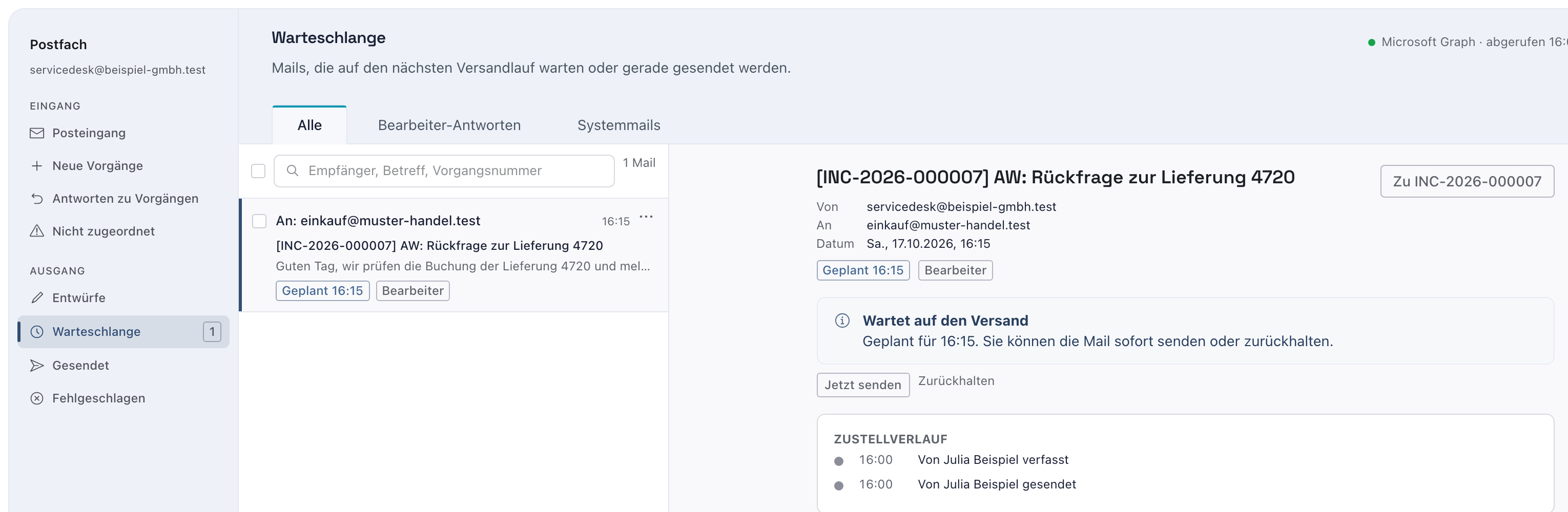Click the circled X icon of Fehlgeschlagen
Viewport: 1568px width, 512px height.
pos(37,398)
